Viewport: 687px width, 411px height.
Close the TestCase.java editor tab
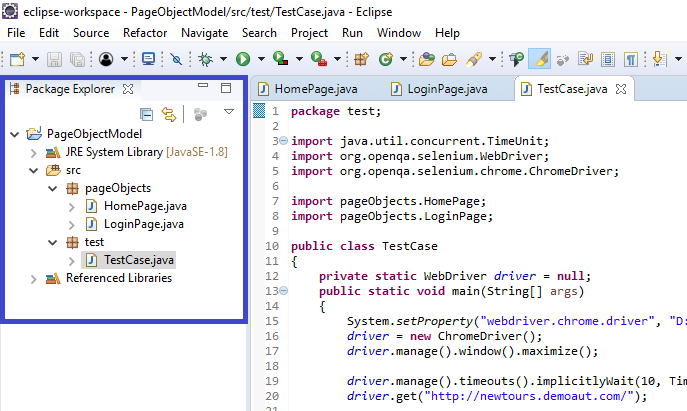pos(621,89)
